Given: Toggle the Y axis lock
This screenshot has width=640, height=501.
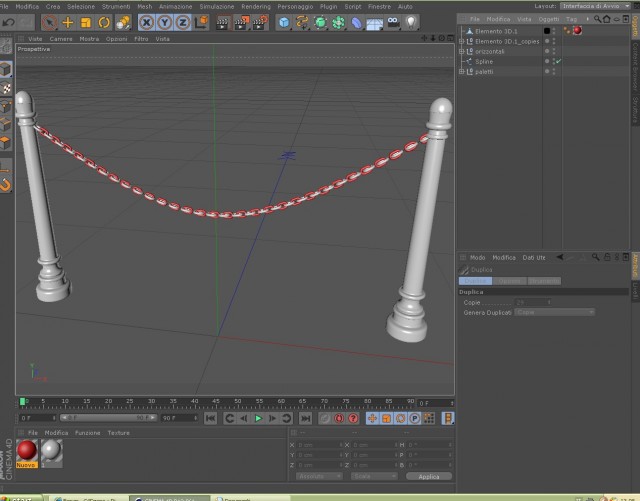Looking at the screenshot, I should pos(164,22).
